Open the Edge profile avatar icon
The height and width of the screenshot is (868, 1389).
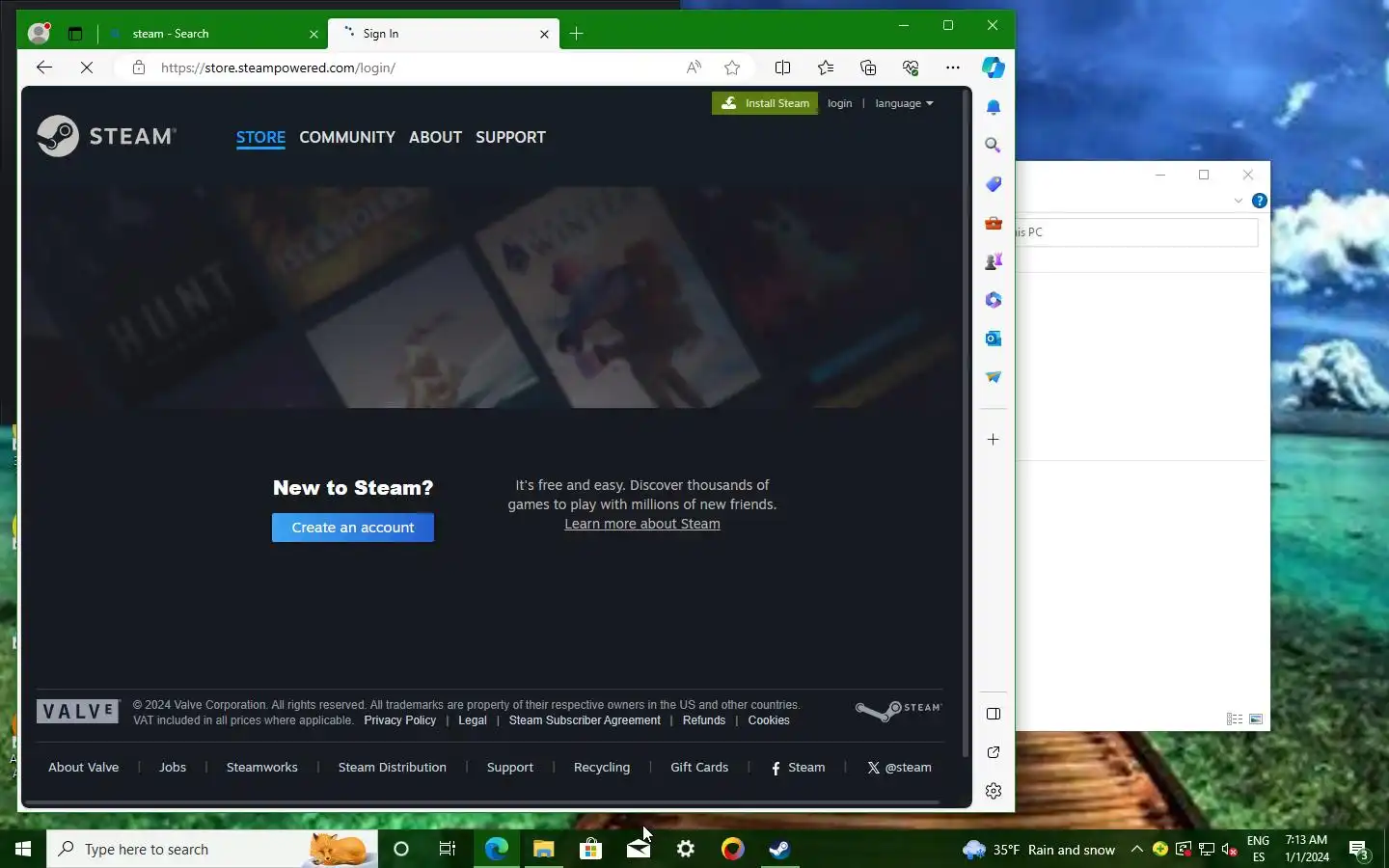pyautogui.click(x=39, y=34)
